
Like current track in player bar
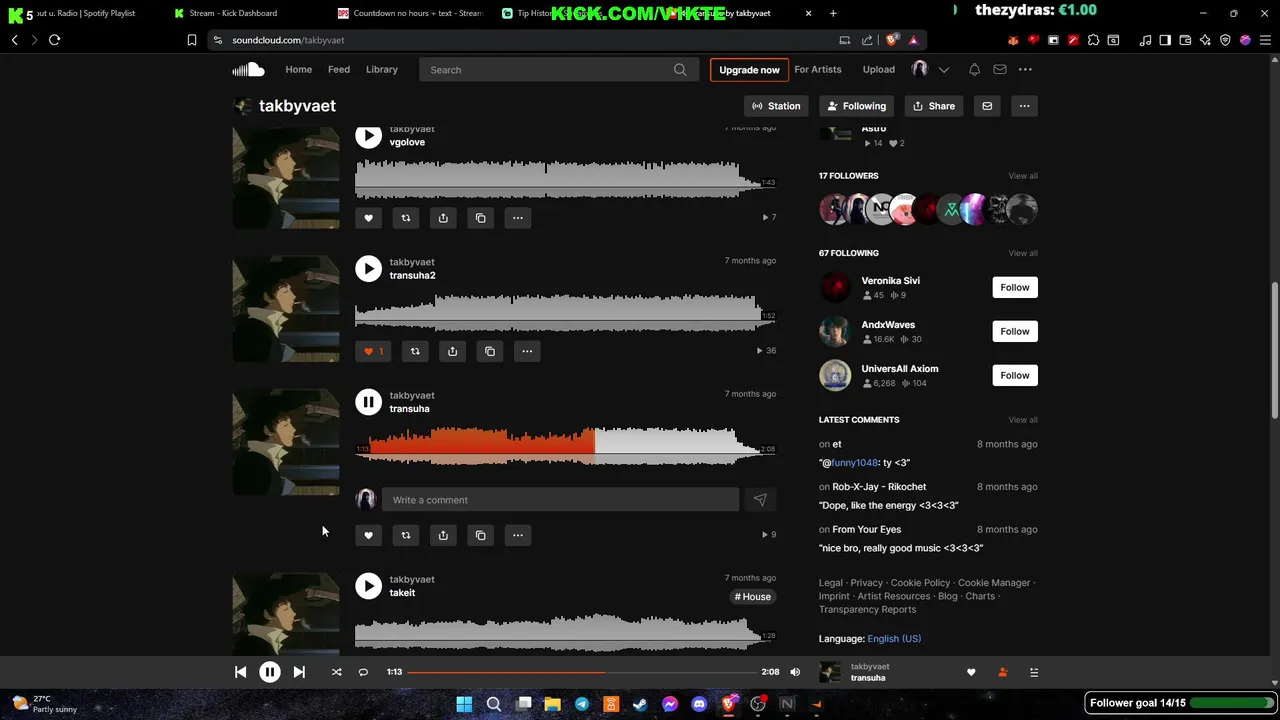click(x=971, y=673)
